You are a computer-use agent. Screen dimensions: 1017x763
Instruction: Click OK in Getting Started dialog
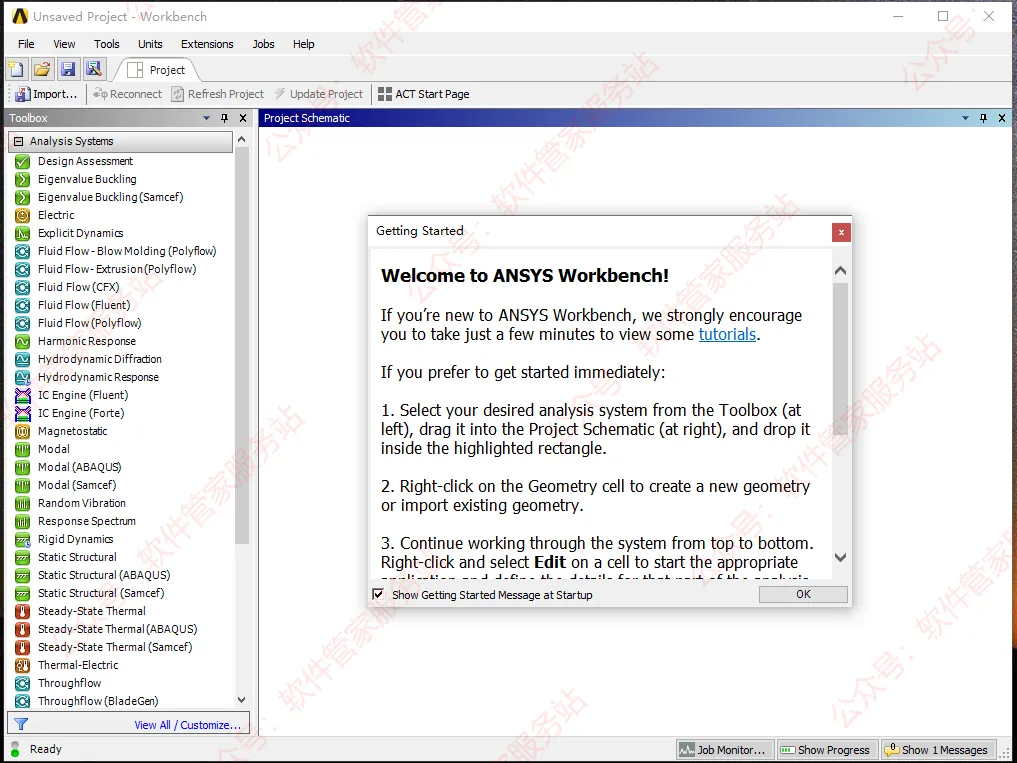[x=803, y=594]
